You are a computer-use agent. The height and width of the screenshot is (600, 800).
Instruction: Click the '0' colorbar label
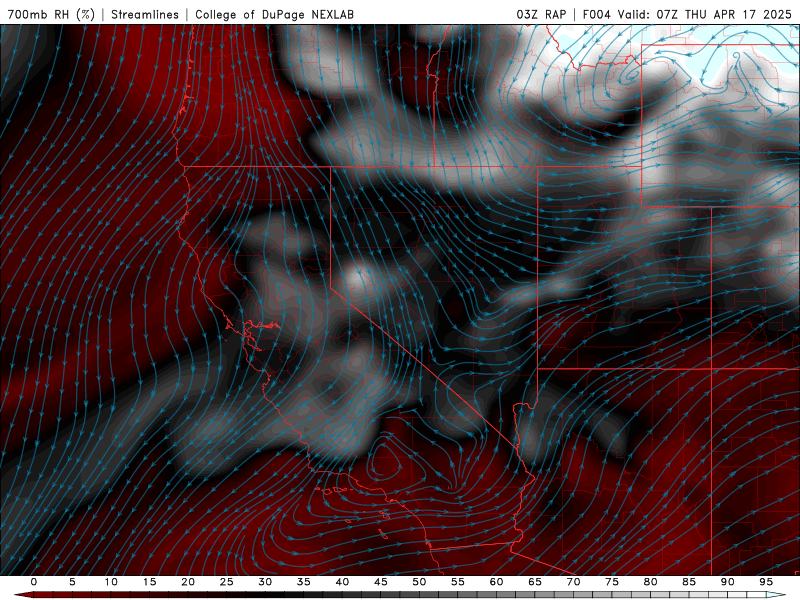point(34,582)
